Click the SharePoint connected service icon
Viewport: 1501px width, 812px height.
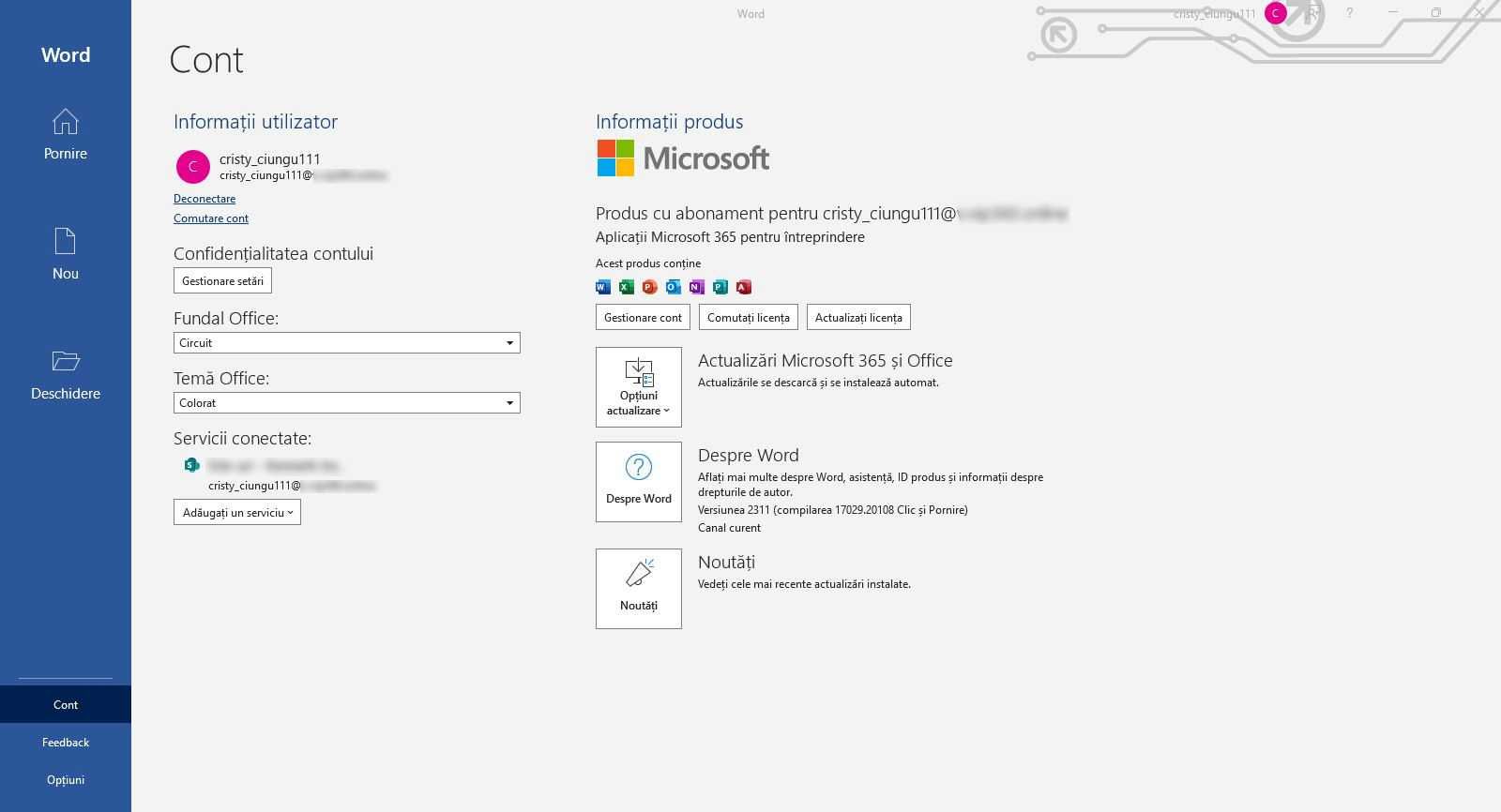coord(191,465)
